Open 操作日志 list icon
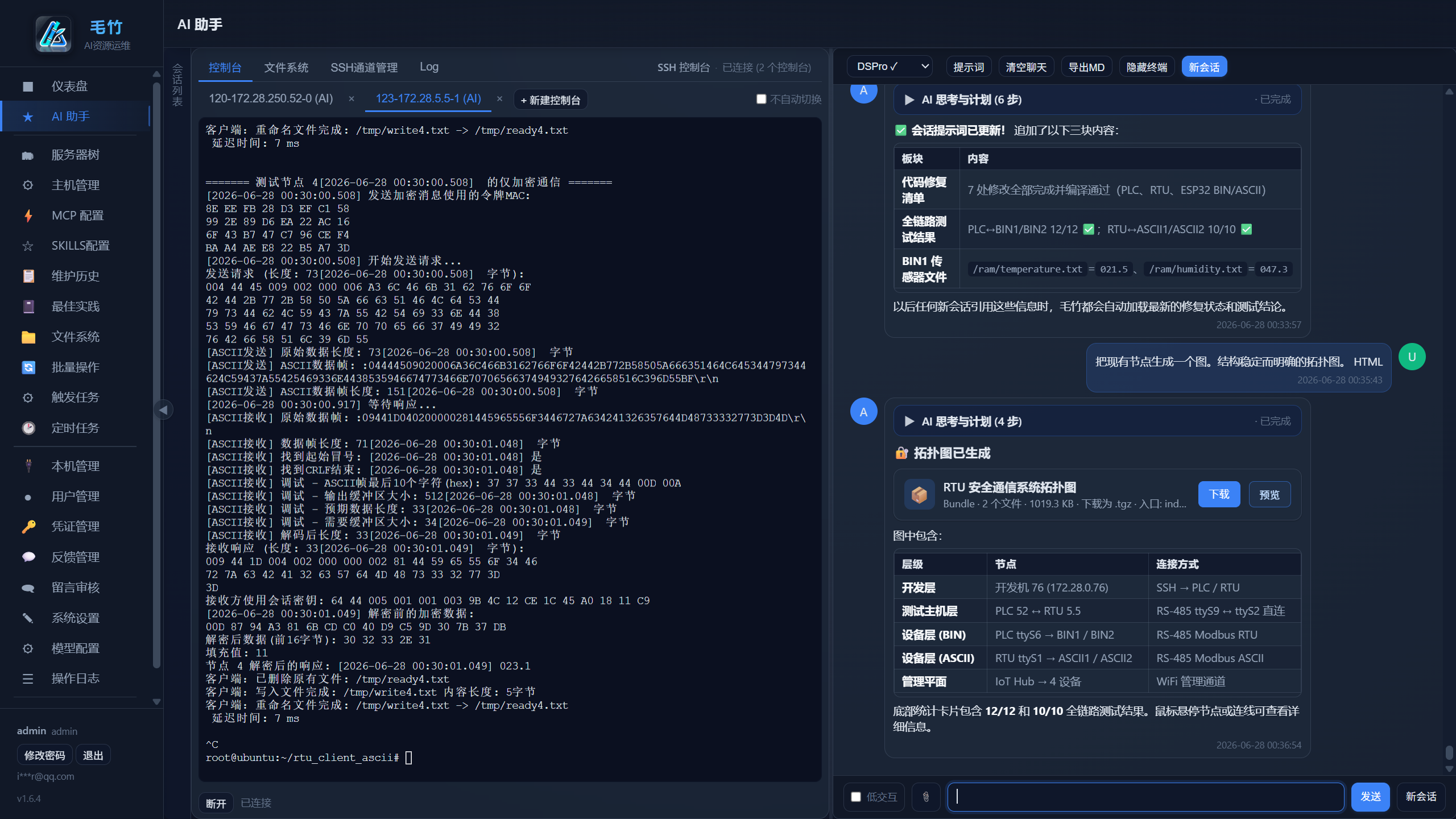This screenshot has width=1456, height=819. pyautogui.click(x=28, y=679)
